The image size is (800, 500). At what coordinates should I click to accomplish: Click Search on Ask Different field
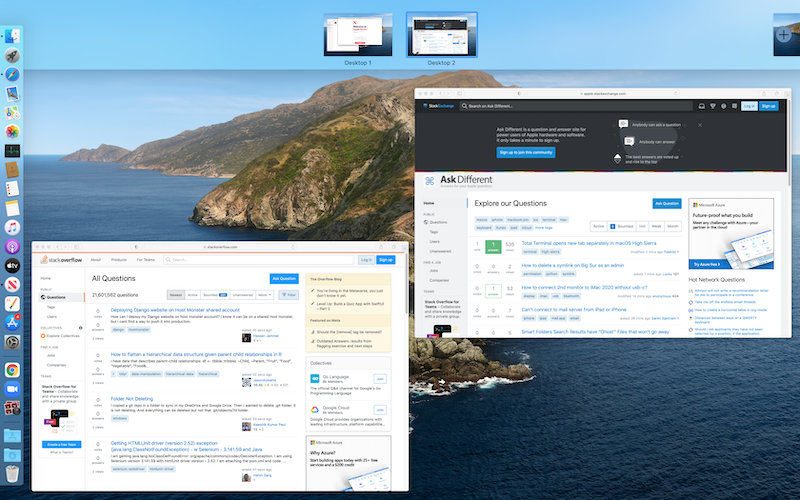tap(576, 106)
